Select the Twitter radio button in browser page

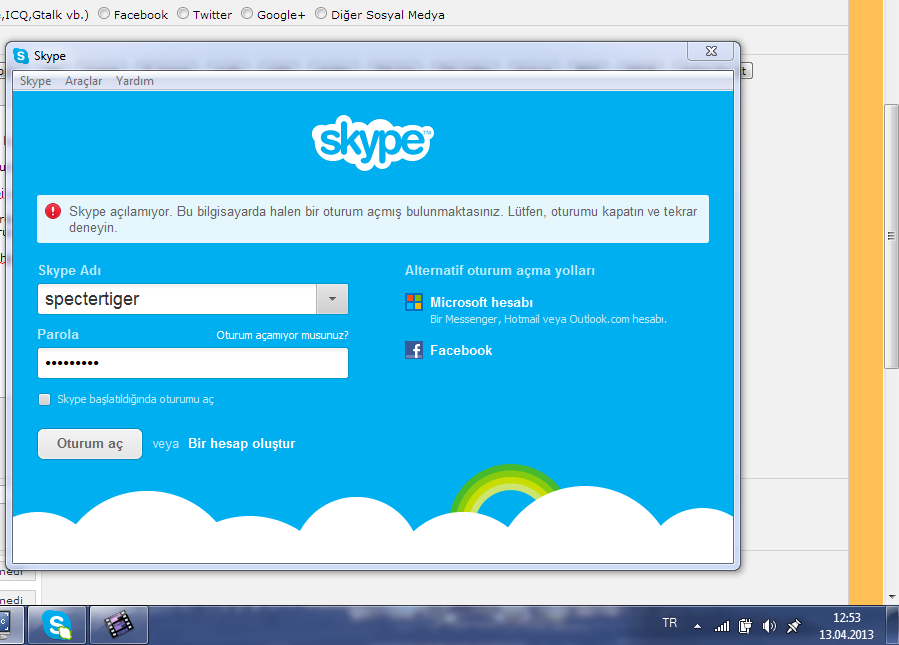coord(183,13)
